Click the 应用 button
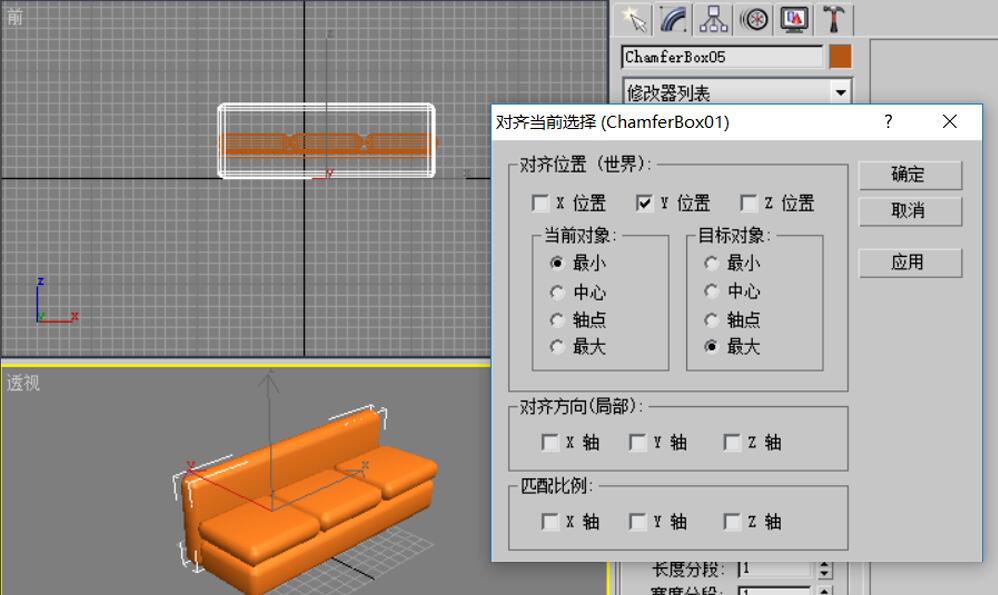998x595 pixels. click(909, 262)
